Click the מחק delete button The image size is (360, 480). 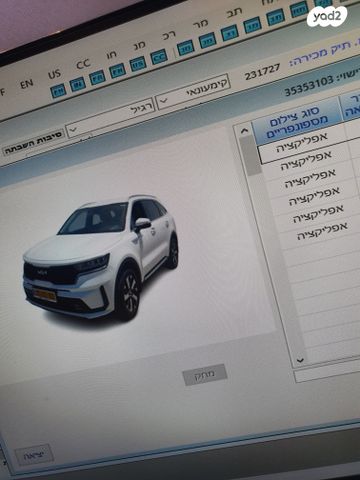(x=205, y=375)
